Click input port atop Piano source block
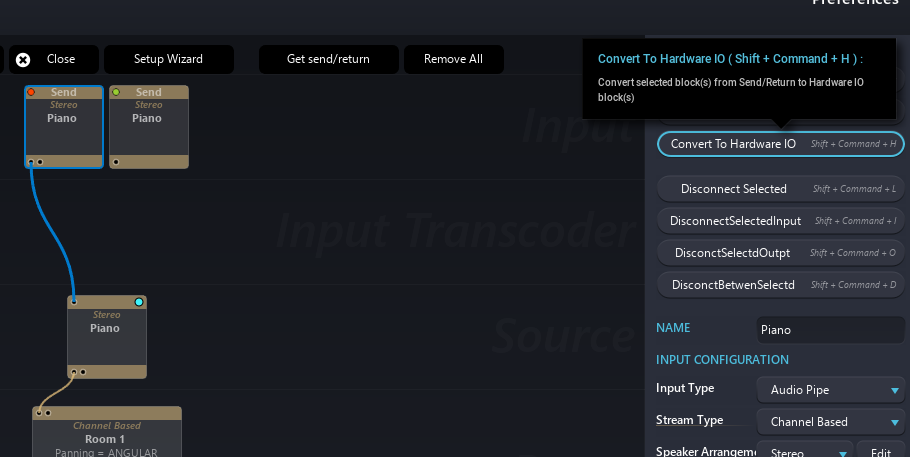Screen dimensions: 910x457 click(x=74, y=300)
